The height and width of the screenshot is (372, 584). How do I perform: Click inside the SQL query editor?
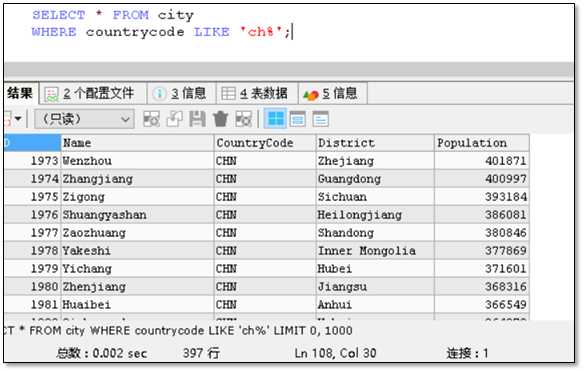289,32
